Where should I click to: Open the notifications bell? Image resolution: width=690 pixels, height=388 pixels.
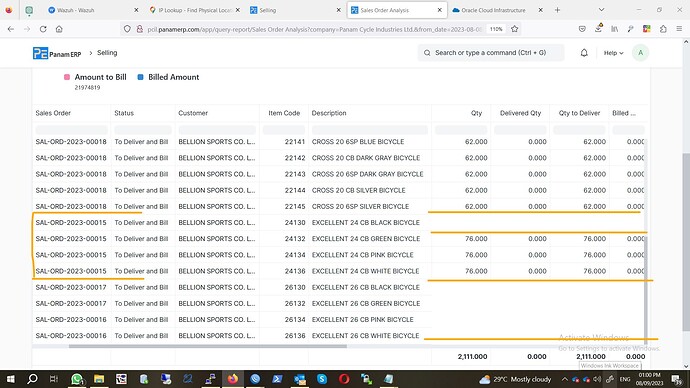click(584, 53)
